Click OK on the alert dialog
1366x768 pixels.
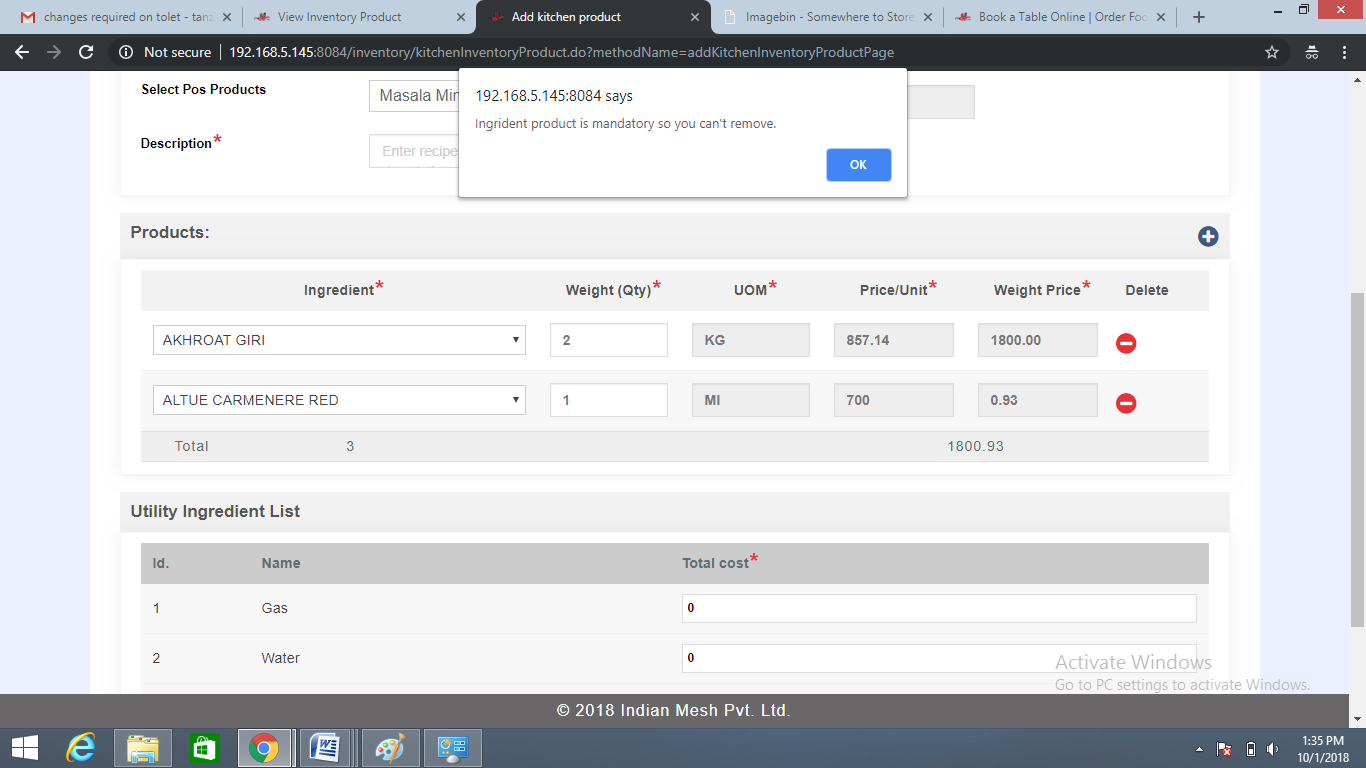[x=858, y=165]
